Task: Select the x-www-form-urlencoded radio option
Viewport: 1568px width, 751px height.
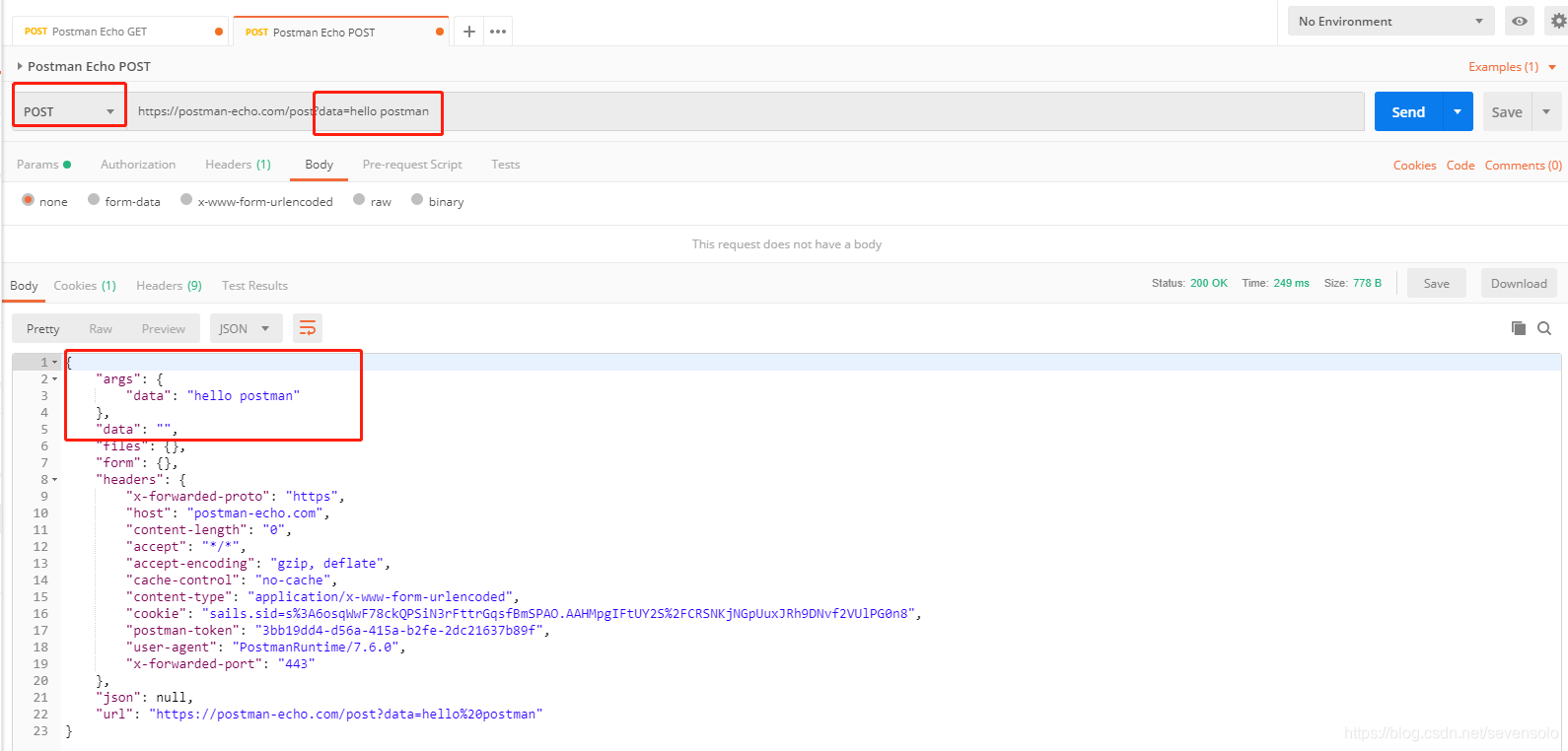Action: coord(186,199)
